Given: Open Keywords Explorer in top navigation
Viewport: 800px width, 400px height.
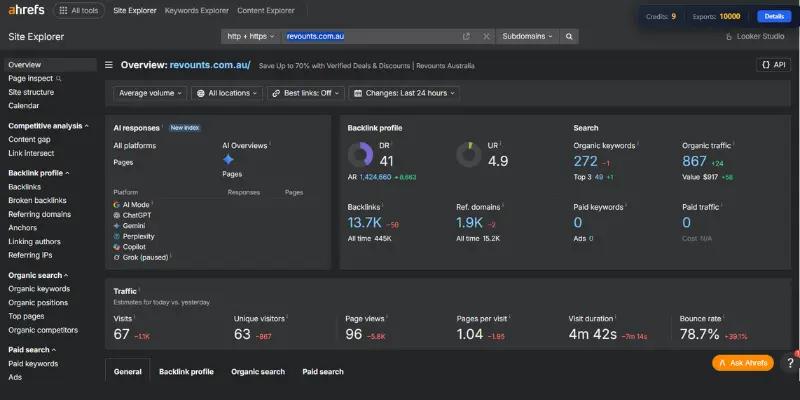Looking at the screenshot, I should click(197, 10).
